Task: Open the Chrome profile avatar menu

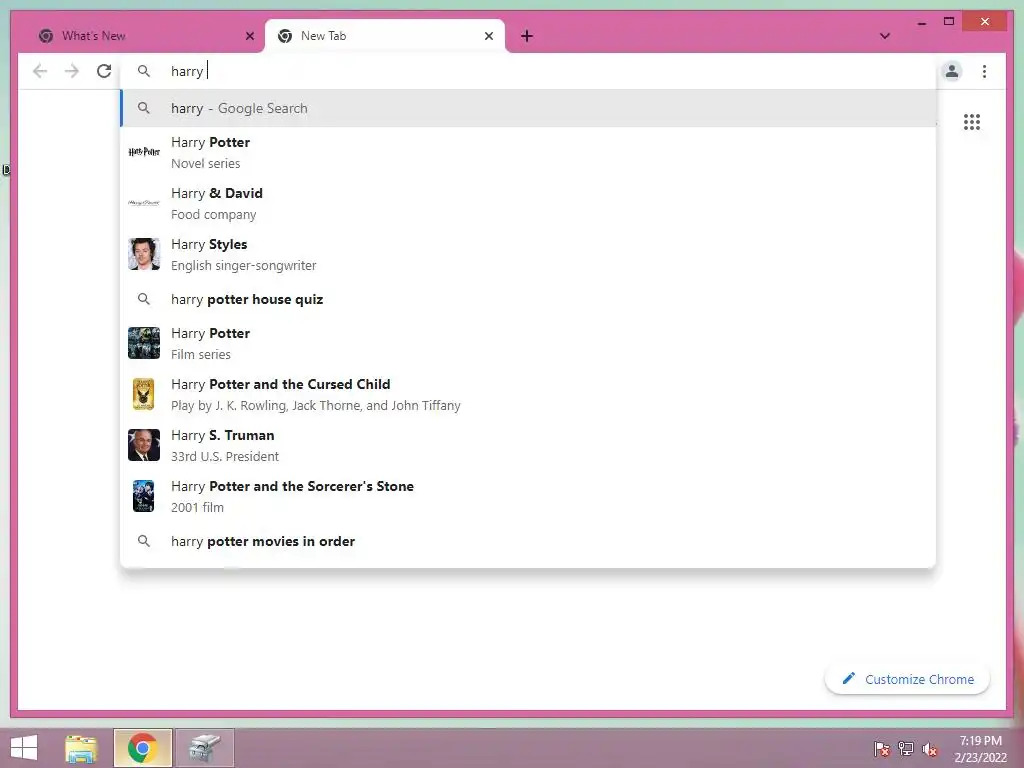Action: [952, 71]
